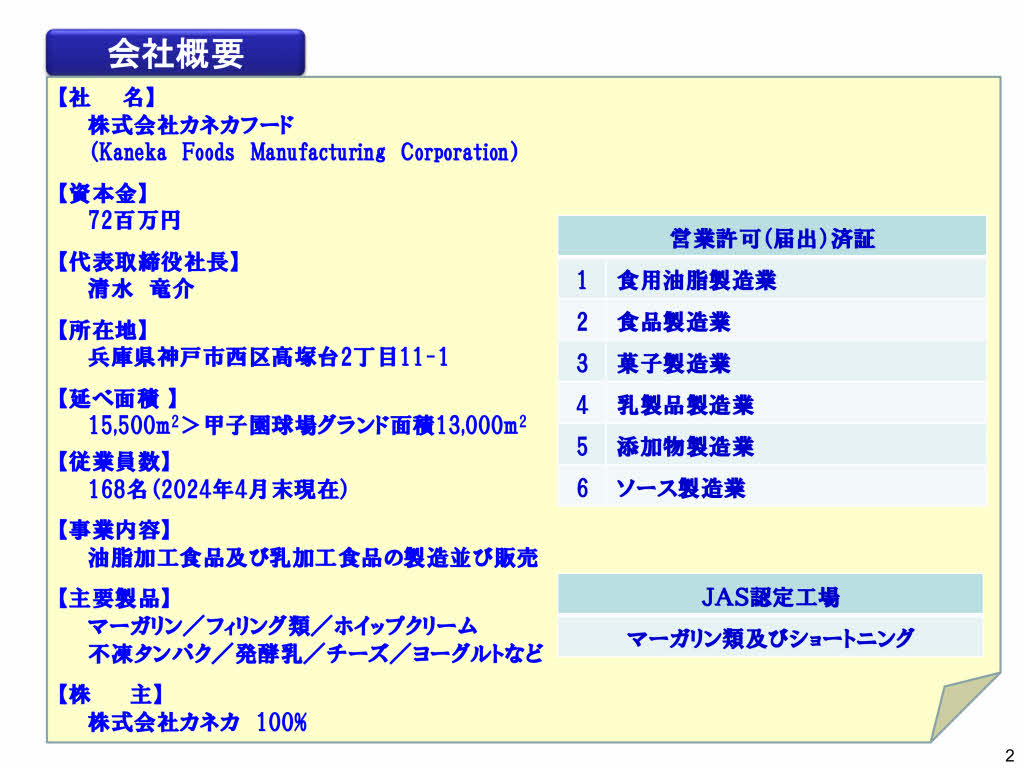Select capital value 72百万円

click(135, 221)
